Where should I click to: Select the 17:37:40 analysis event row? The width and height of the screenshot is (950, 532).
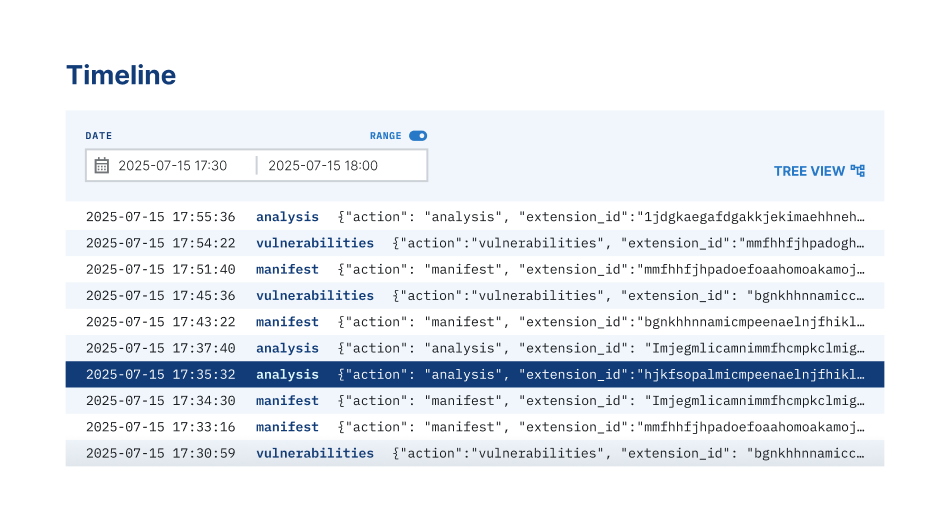[x=475, y=348]
